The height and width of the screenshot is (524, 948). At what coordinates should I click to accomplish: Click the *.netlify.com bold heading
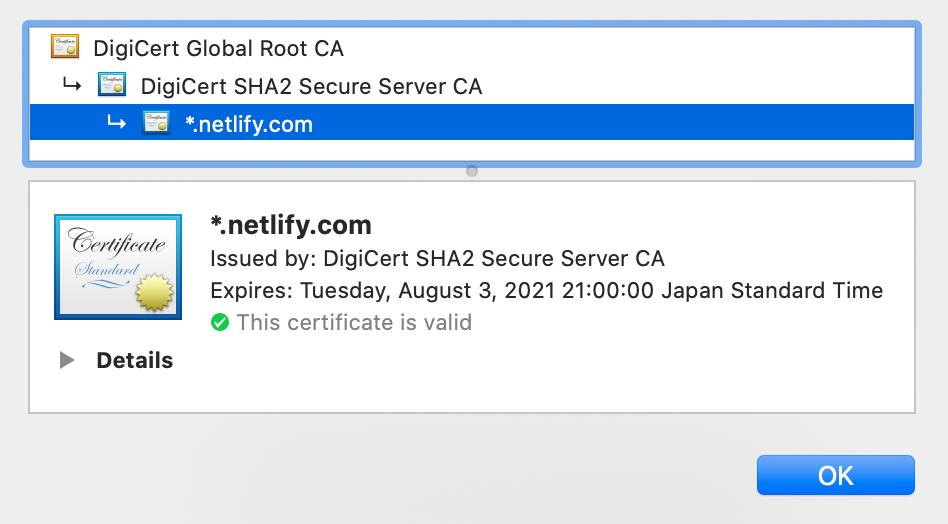tap(291, 225)
